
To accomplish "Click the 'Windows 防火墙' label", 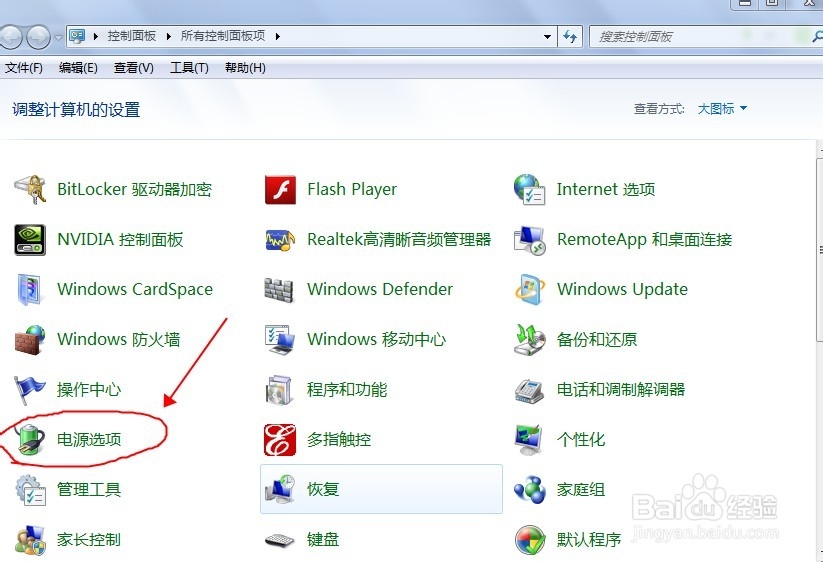I will 119,340.
